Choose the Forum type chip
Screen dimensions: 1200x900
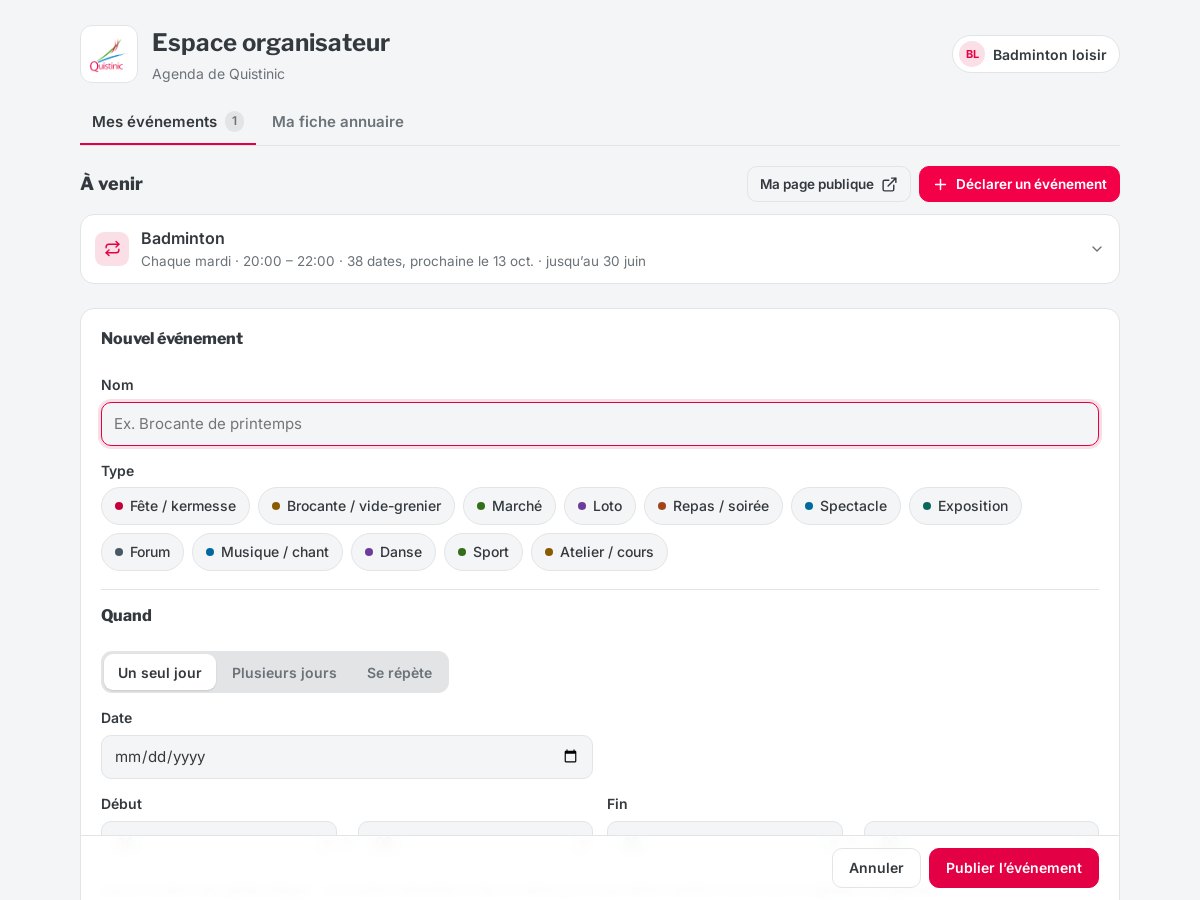(x=142, y=552)
